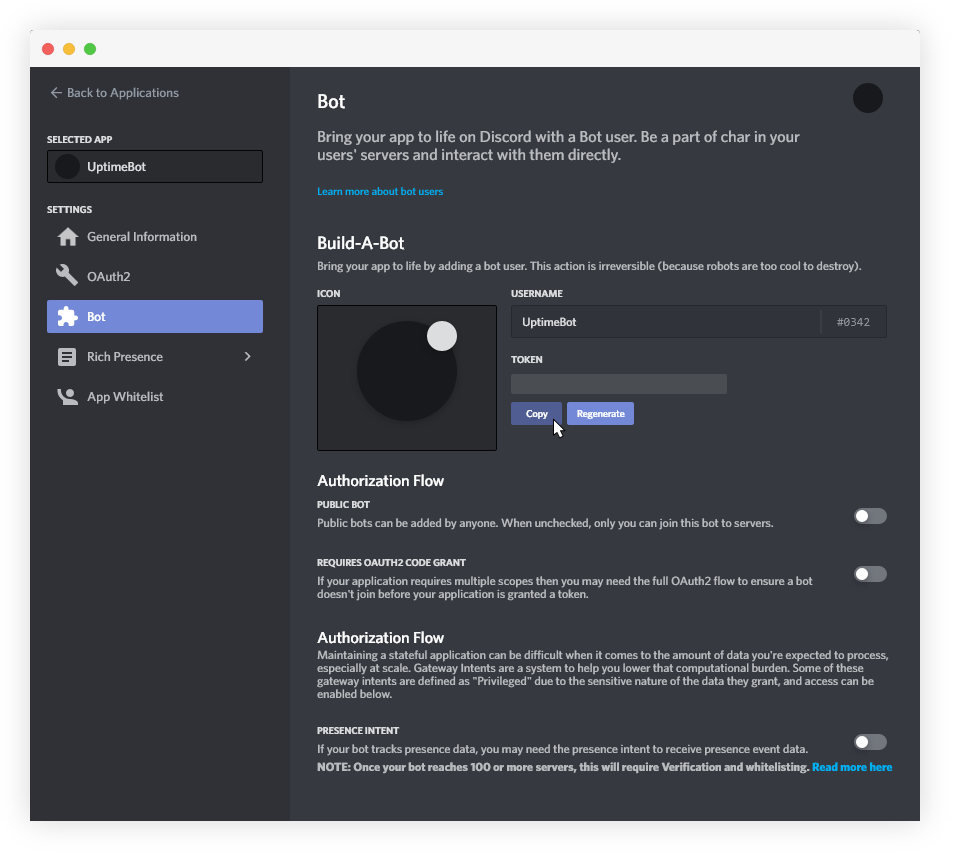
Task: Click the PRESENCE INTENT label
Action: click(358, 730)
